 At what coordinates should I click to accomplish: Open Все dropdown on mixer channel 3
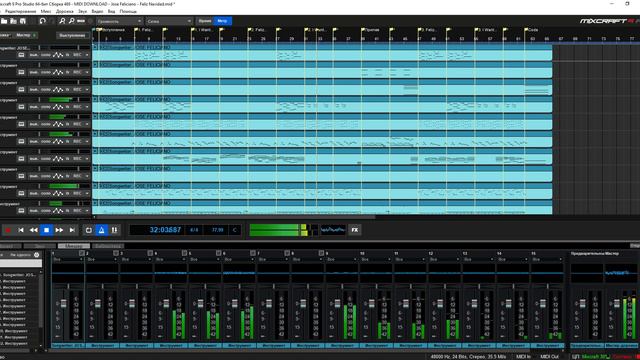click(136, 259)
